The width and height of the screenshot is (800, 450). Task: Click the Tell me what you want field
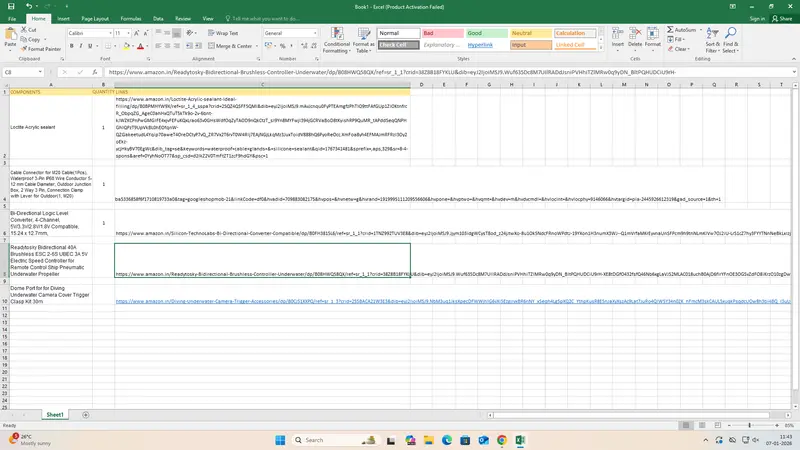[265, 19]
